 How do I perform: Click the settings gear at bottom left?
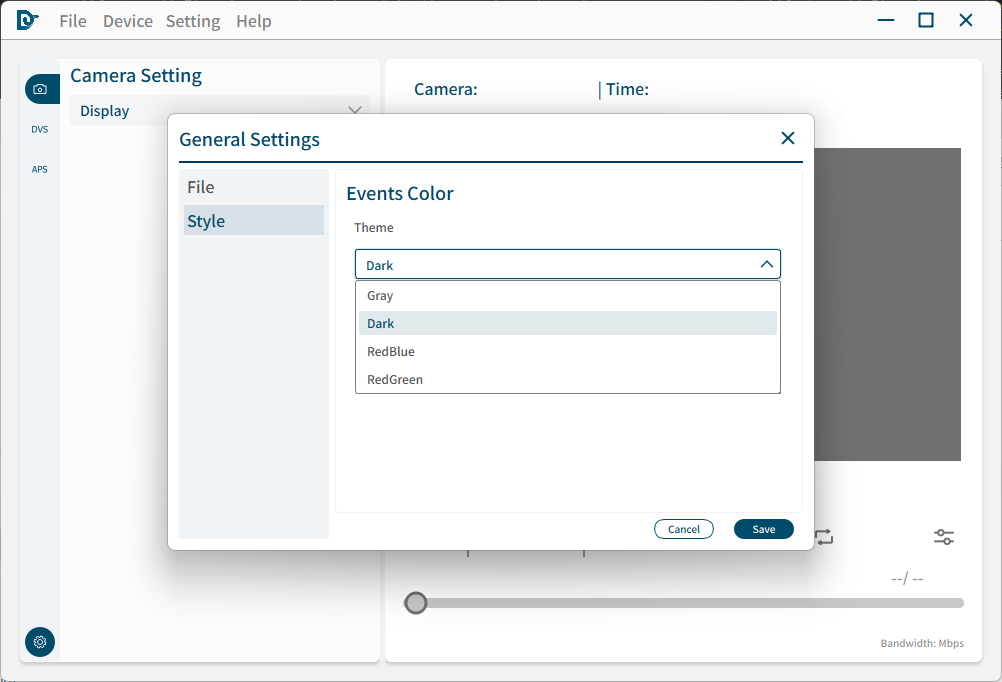click(x=40, y=642)
